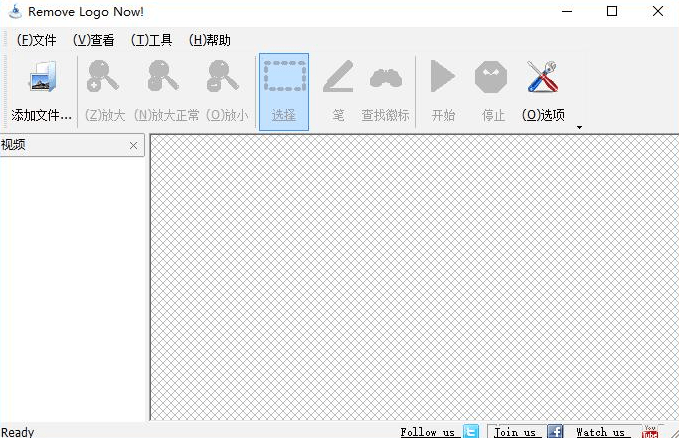679x438 pixels.
Task: Close the Remove Logo Now! window
Action: [658, 11]
